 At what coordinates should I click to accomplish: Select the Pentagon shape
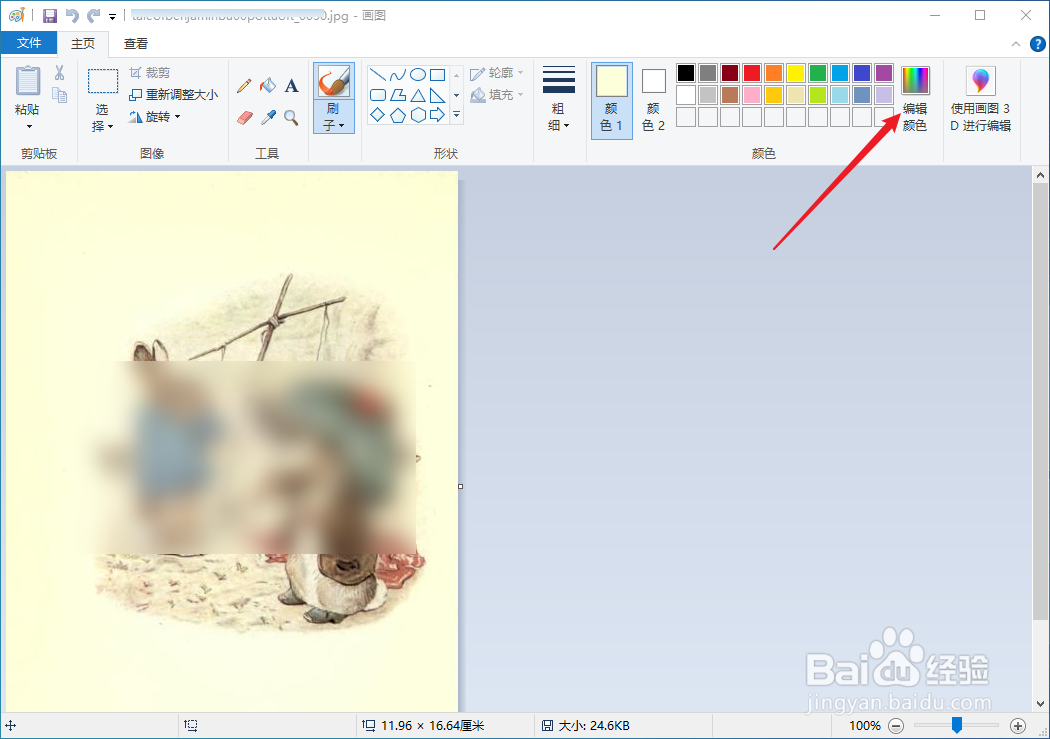pyautogui.click(x=398, y=115)
